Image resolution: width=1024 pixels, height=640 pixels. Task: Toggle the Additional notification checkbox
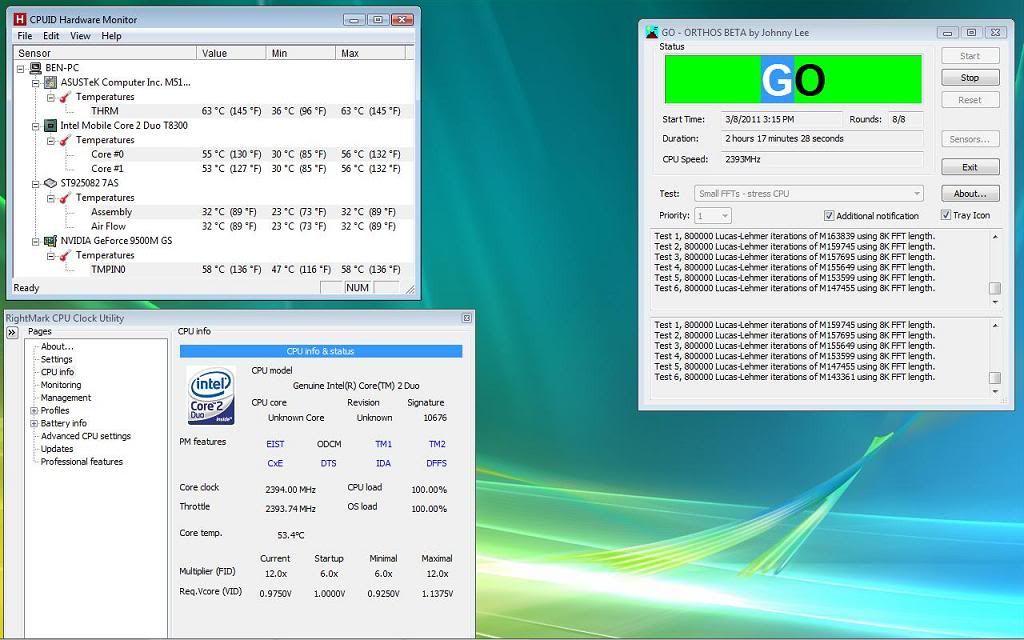[x=829, y=216]
